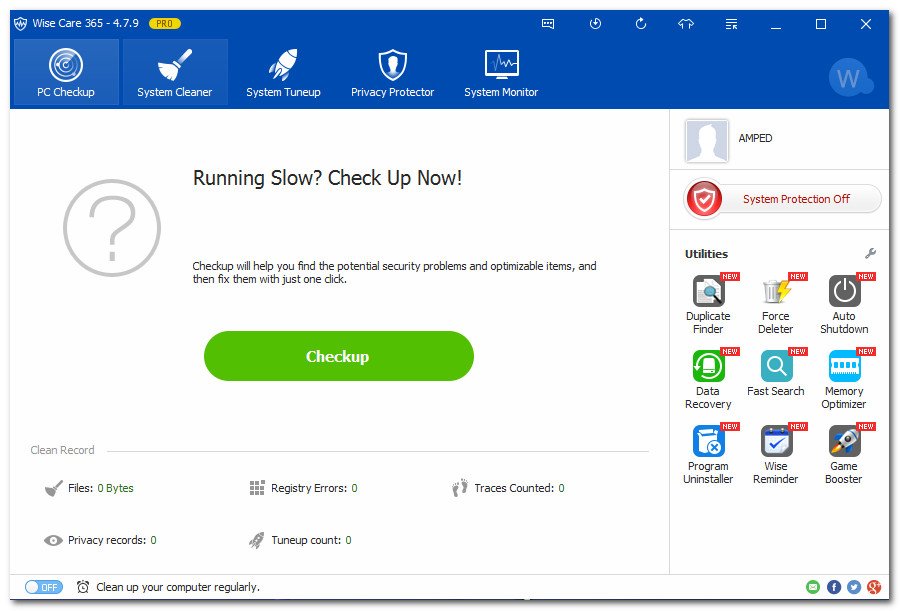Image resolution: width=900 pixels, height=611 pixels.
Task: Launch the Wise Reminder utility
Action: [x=776, y=454]
